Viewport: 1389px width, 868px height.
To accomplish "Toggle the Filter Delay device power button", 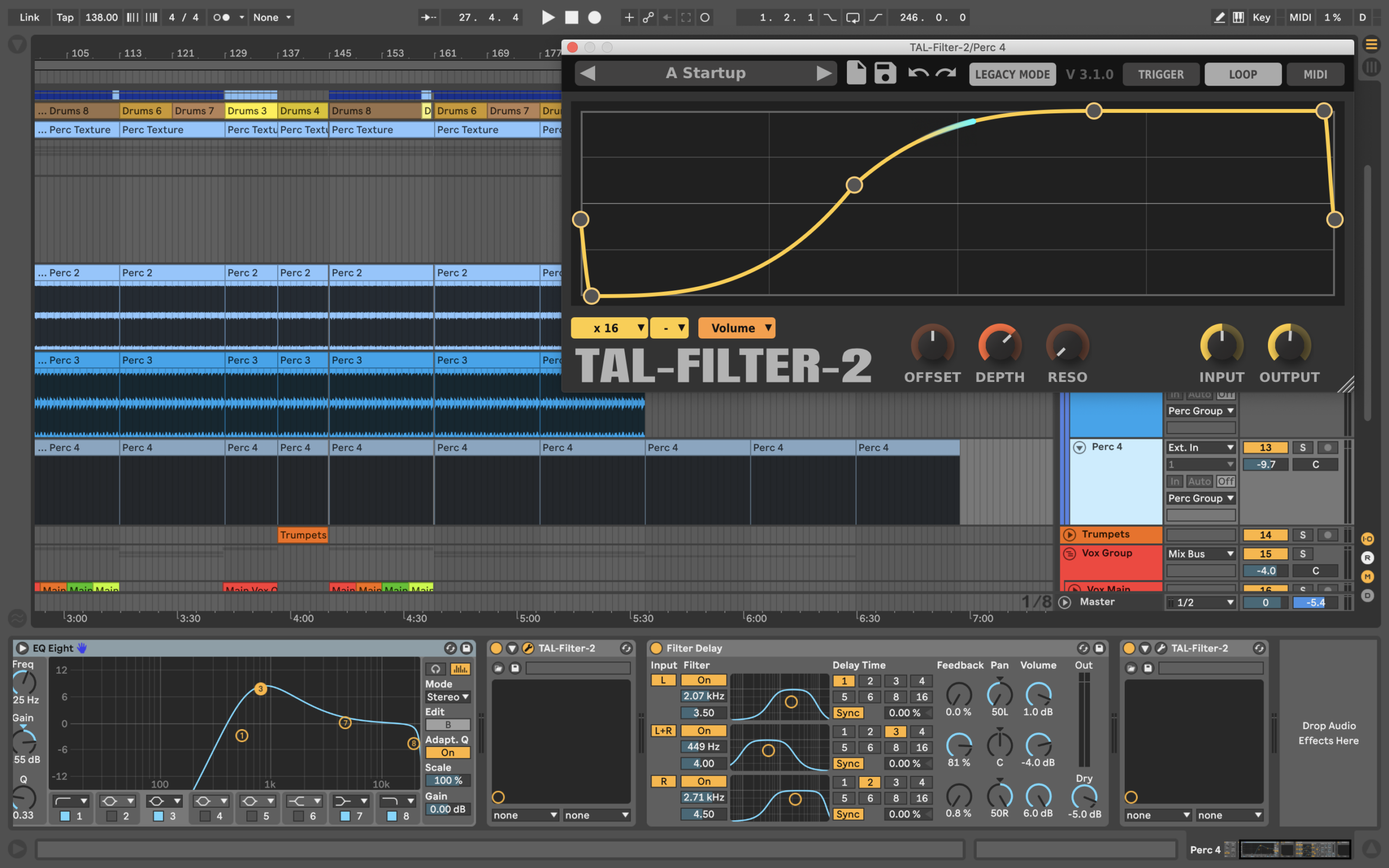I will pyautogui.click(x=656, y=648).
